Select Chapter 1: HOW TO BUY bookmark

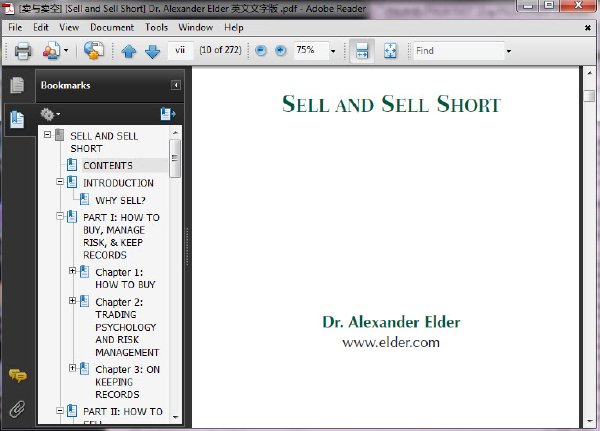point(125,278)
